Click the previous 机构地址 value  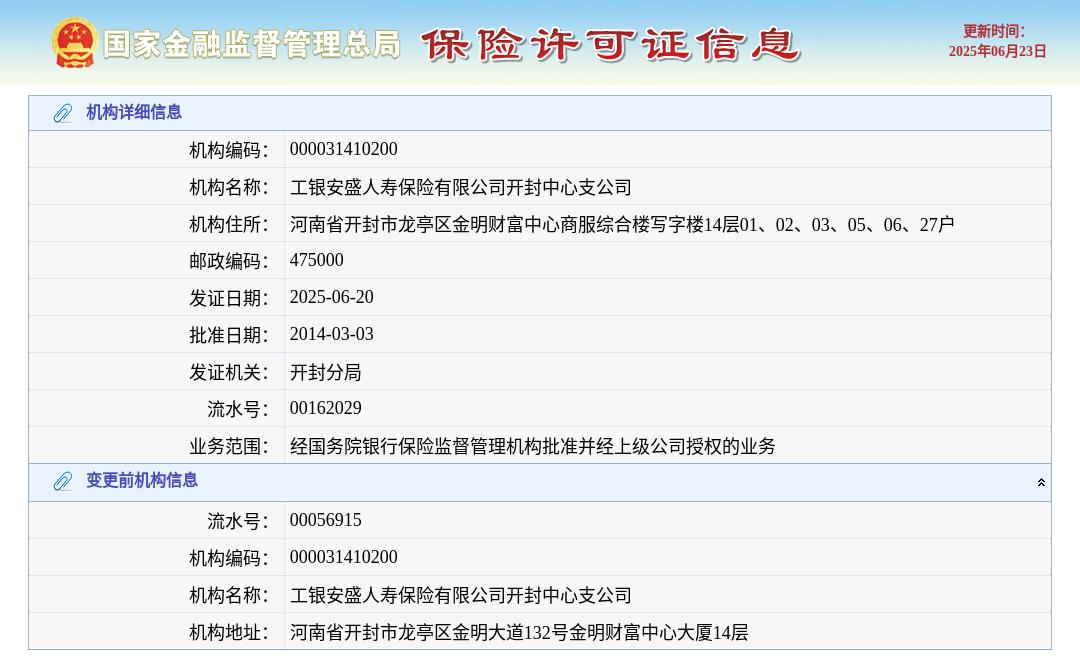tap(519, 632)
